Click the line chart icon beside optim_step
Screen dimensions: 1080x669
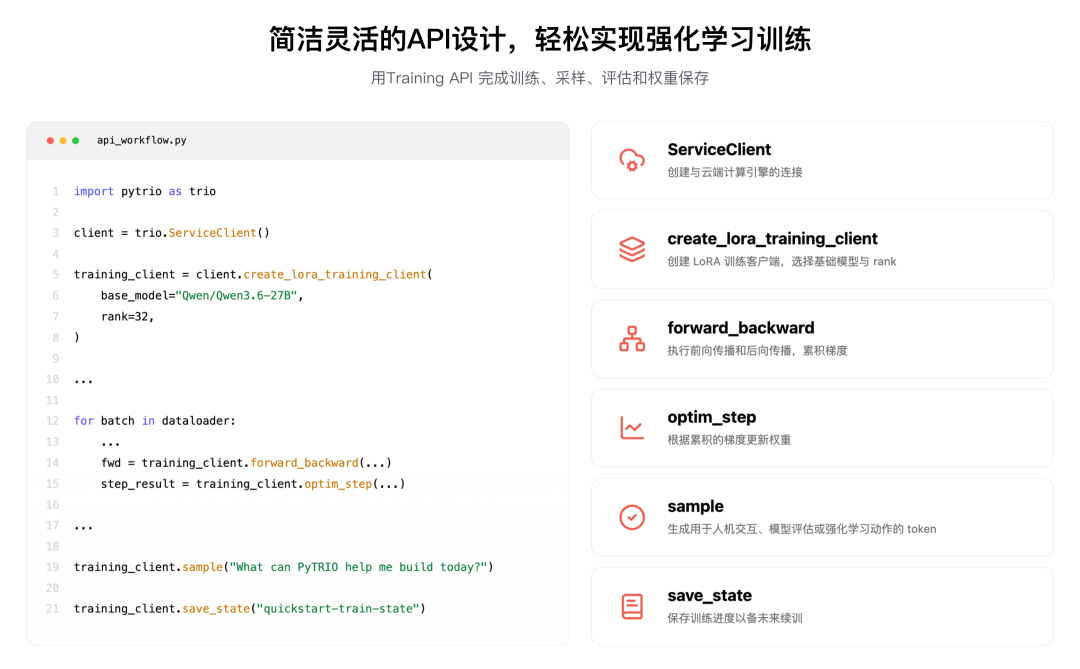pos(632,428)
